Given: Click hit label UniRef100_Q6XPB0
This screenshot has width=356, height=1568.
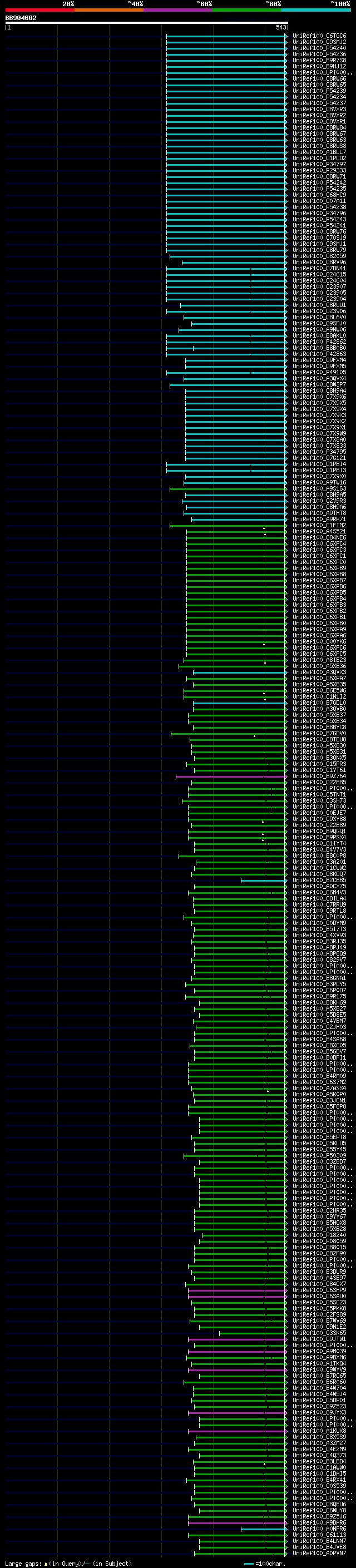Looking at the screenshot, I should coord(319,624).
